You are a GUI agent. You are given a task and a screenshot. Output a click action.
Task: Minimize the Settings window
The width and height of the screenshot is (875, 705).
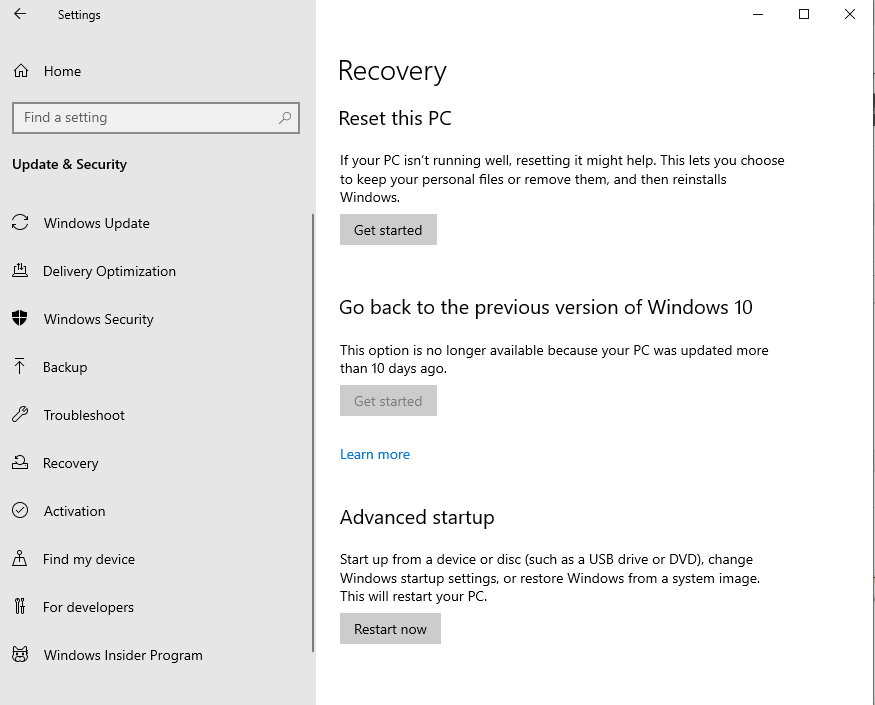(758, 14)
